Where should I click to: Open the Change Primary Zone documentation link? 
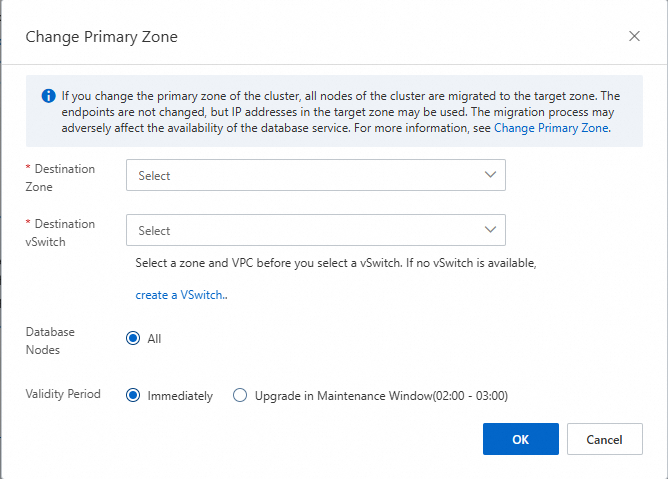coord(551,128)
